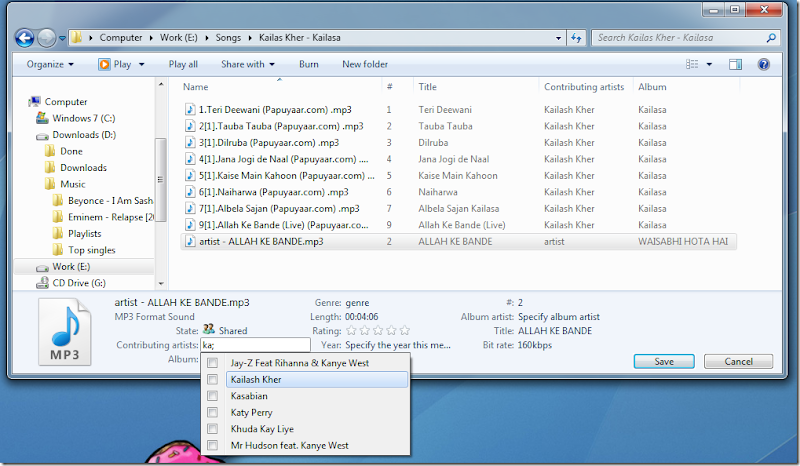The height and width of the screenshot is (466, 800).
Task: Click the Save button
Action: (x=664, y=361)
